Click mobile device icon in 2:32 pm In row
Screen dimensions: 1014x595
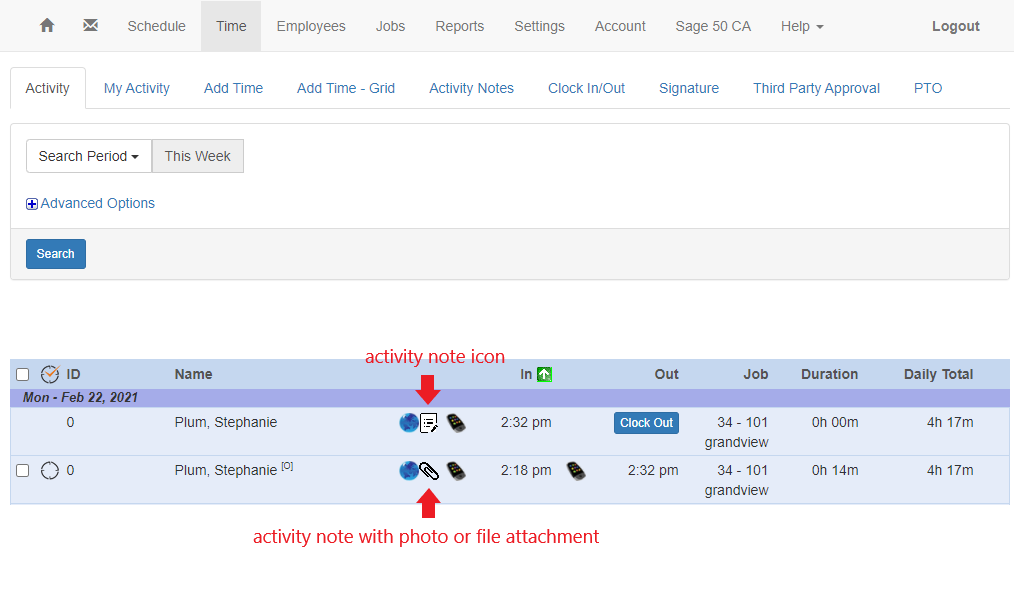pos(456,423)
